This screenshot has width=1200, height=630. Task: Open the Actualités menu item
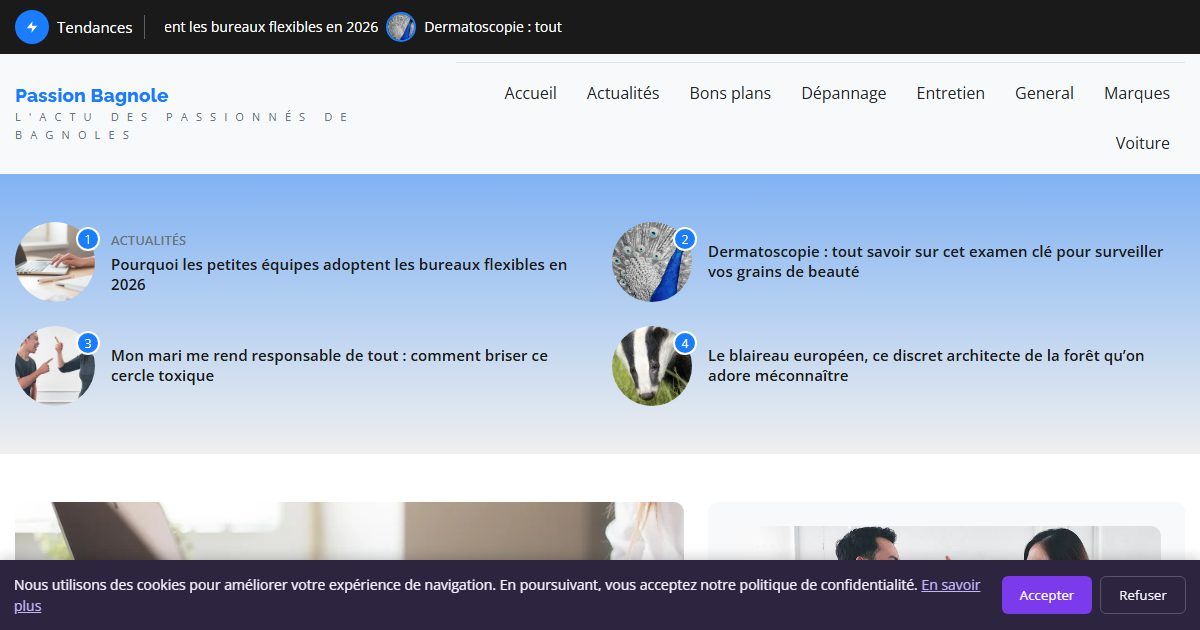point(623,93)
